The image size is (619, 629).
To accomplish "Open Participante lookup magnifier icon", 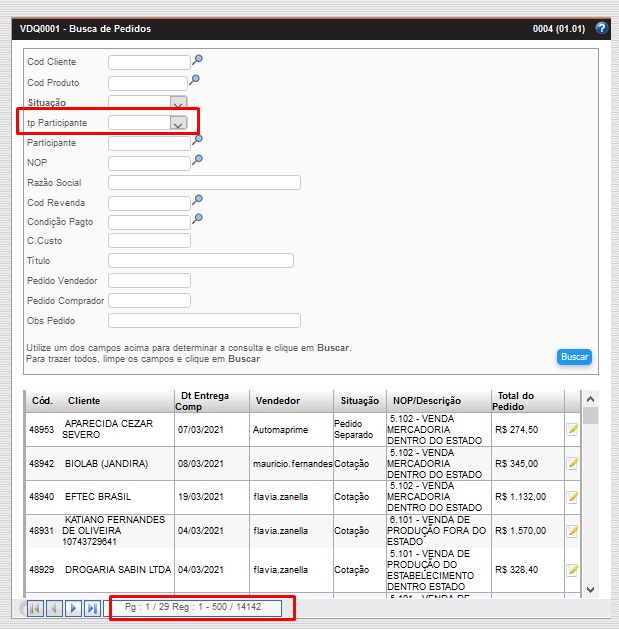I will pyautogui.click(x=197, y=140).
